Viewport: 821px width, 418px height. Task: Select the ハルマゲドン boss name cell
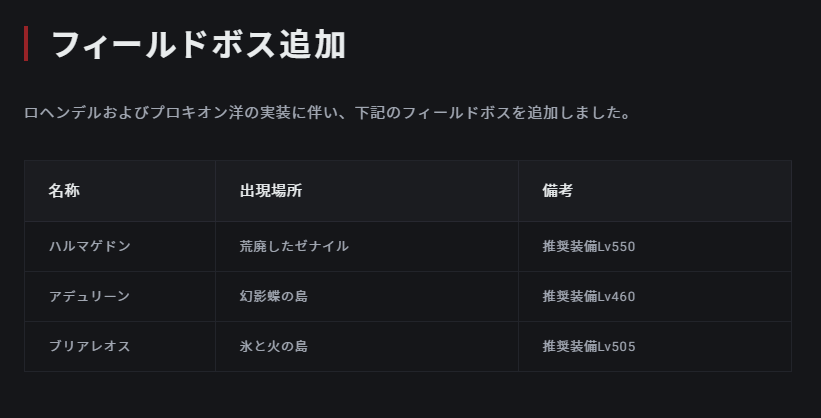[x=120, y=247]
